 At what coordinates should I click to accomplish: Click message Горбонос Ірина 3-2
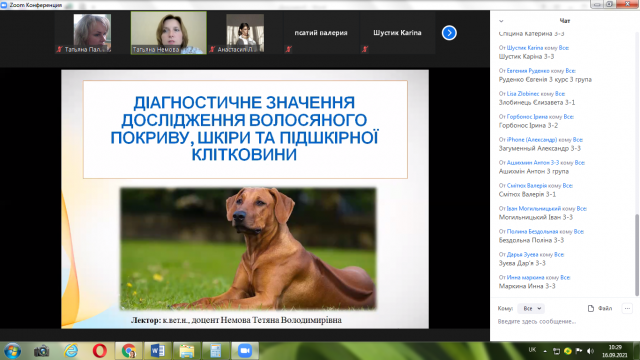528,125
